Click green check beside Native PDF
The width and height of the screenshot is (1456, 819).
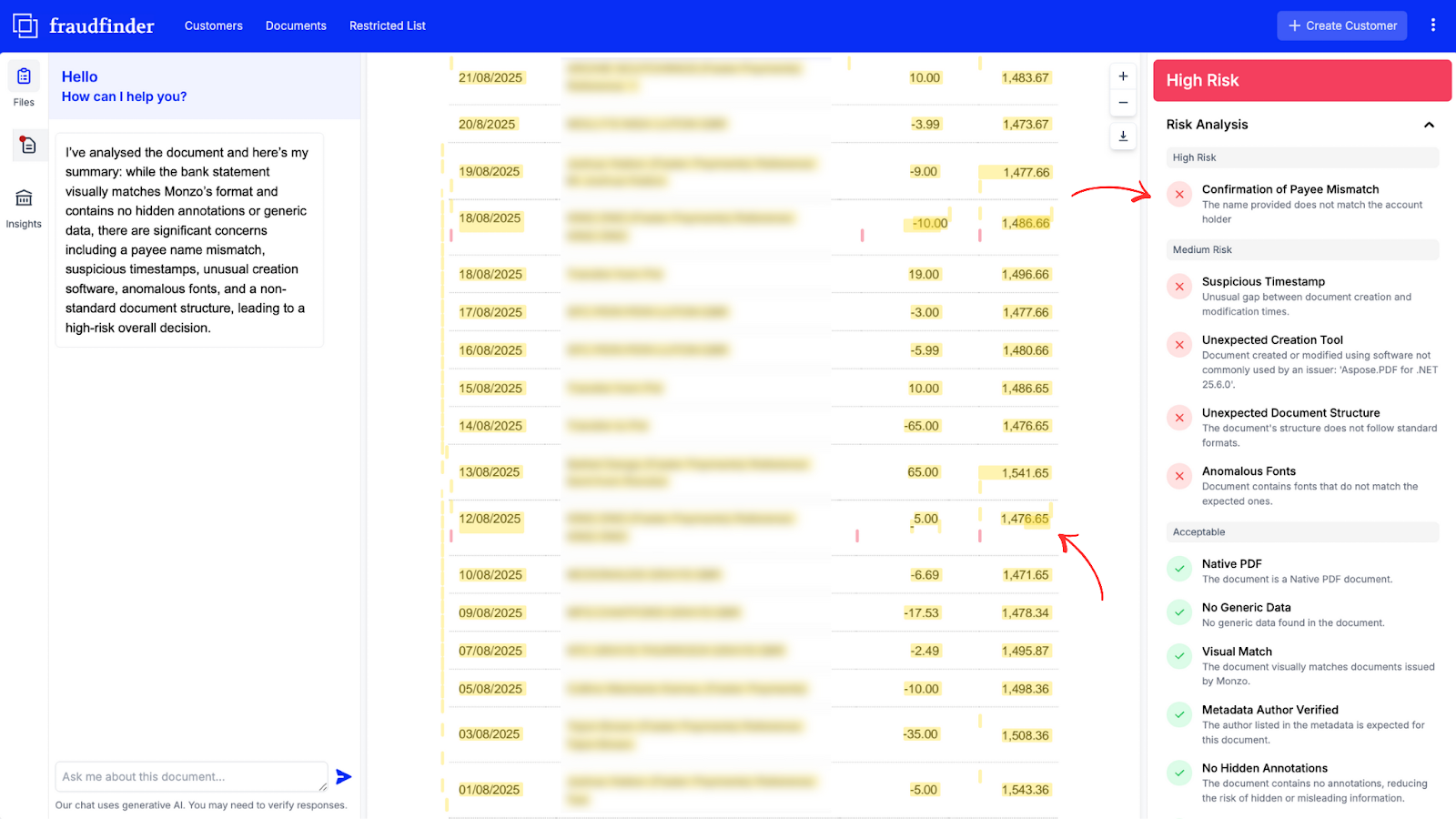[x=1179, y=569]
